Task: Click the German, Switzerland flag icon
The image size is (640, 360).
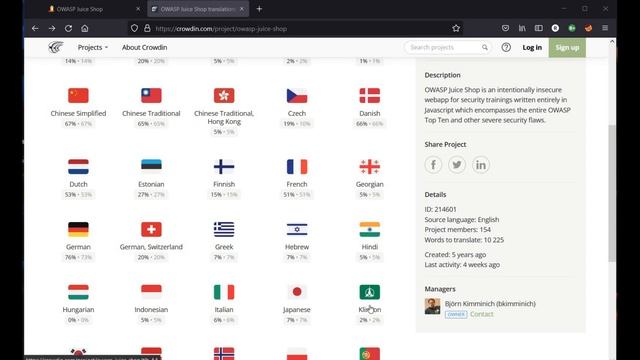Action: [151, 229]
